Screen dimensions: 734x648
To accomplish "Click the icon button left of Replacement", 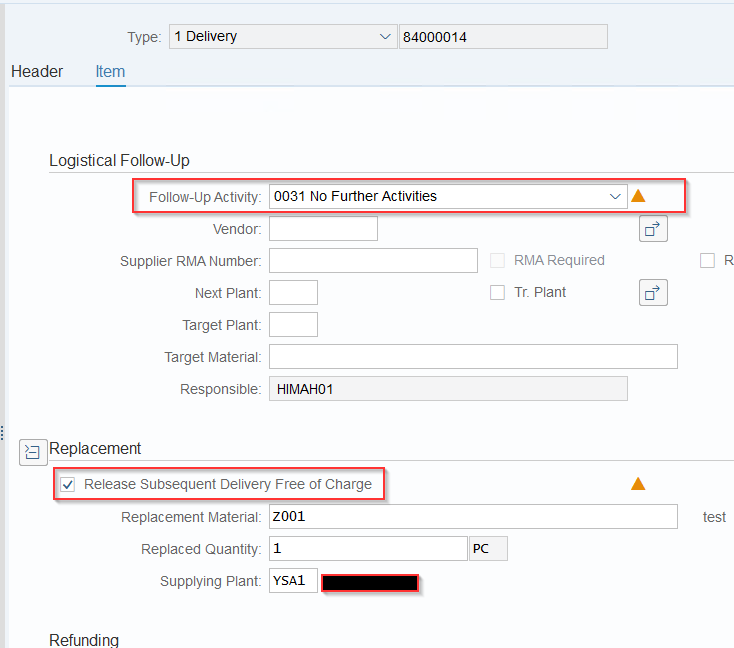I will [33, 452].
